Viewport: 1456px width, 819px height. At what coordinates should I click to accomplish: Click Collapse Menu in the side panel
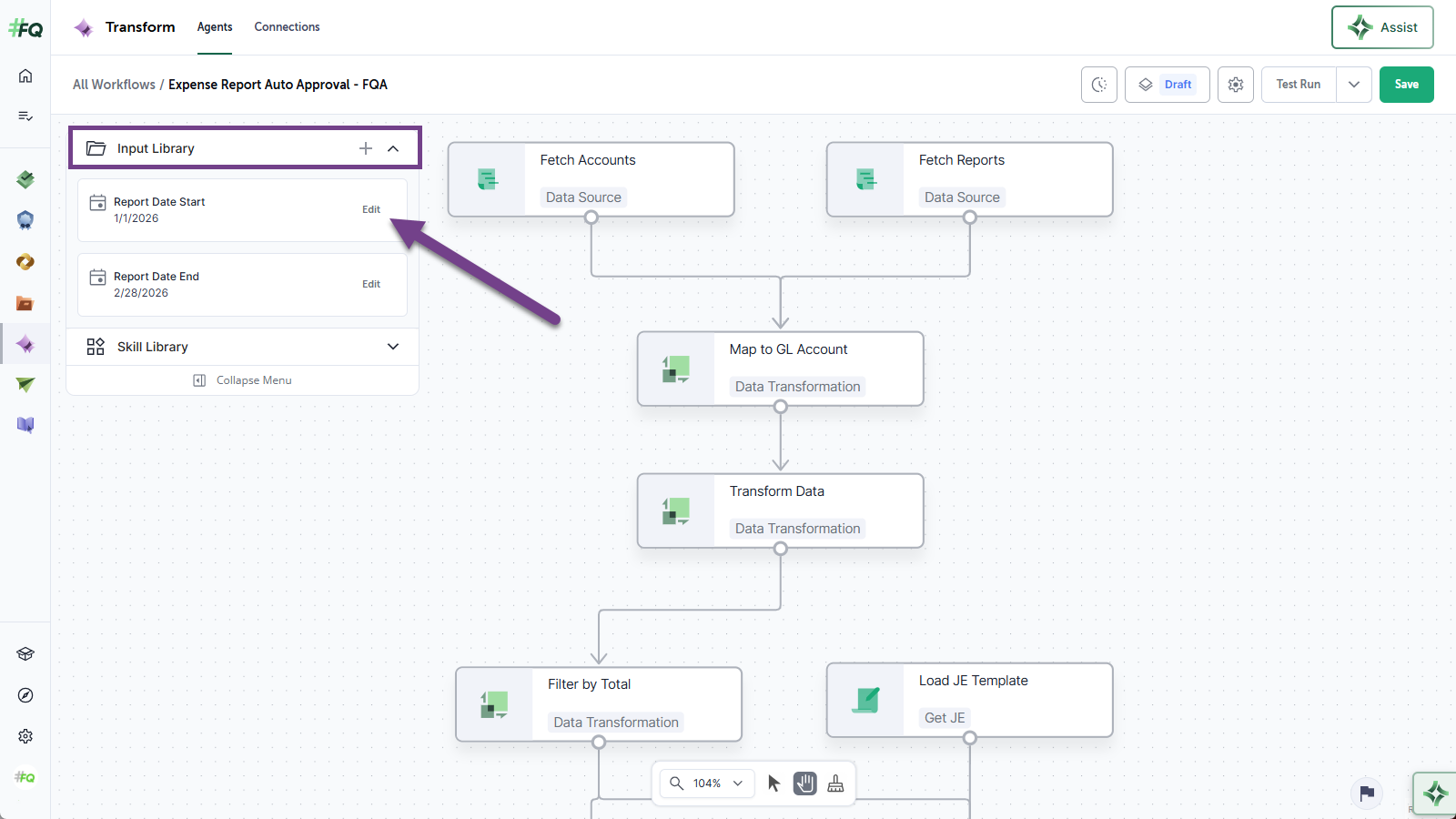tap(243, 380)
